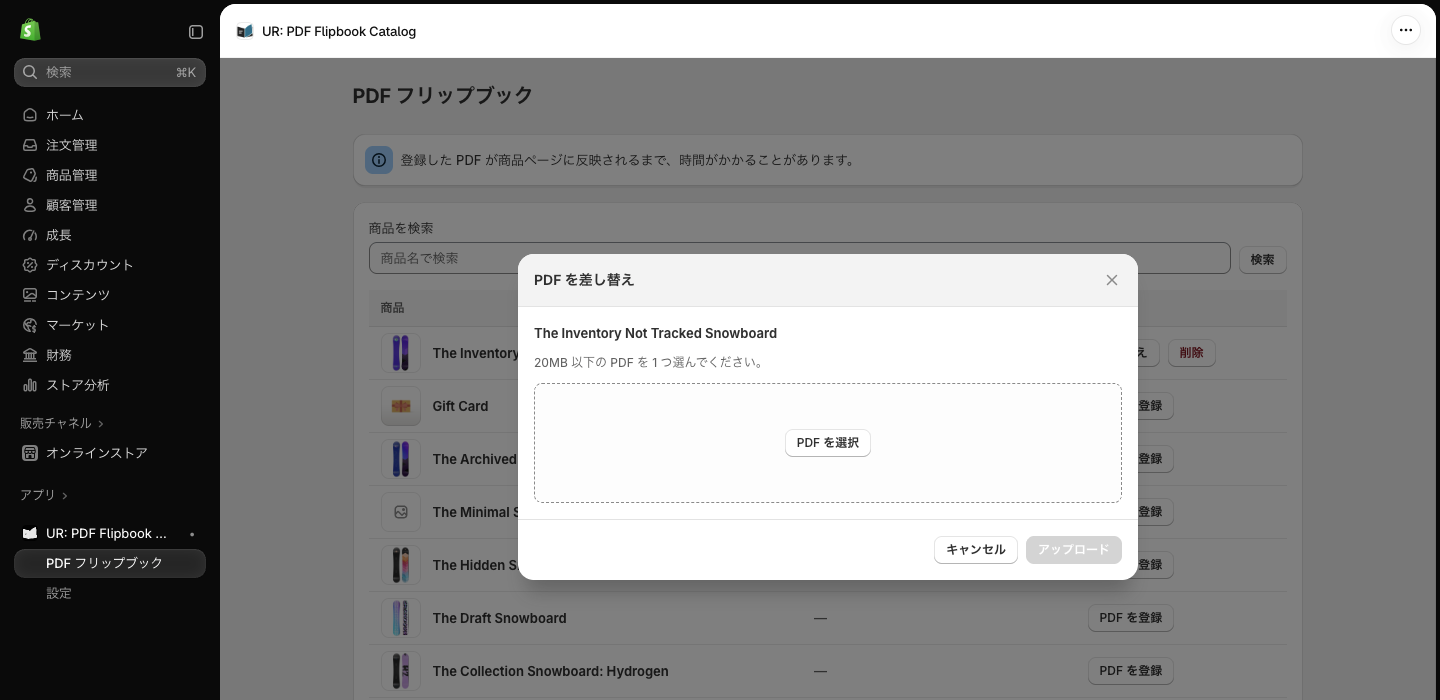The height and width of the screenshot is (700, 1440).
Task: Click the ホーム home icon
Action: 30,115
